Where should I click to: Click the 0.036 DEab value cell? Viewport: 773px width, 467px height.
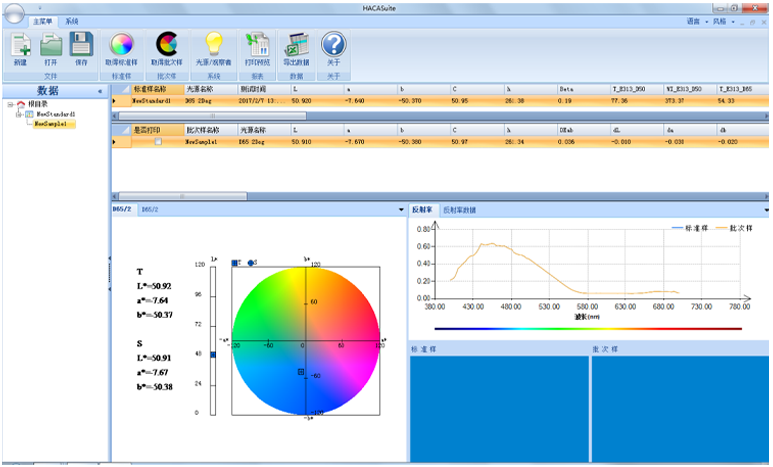coord(584,142)
